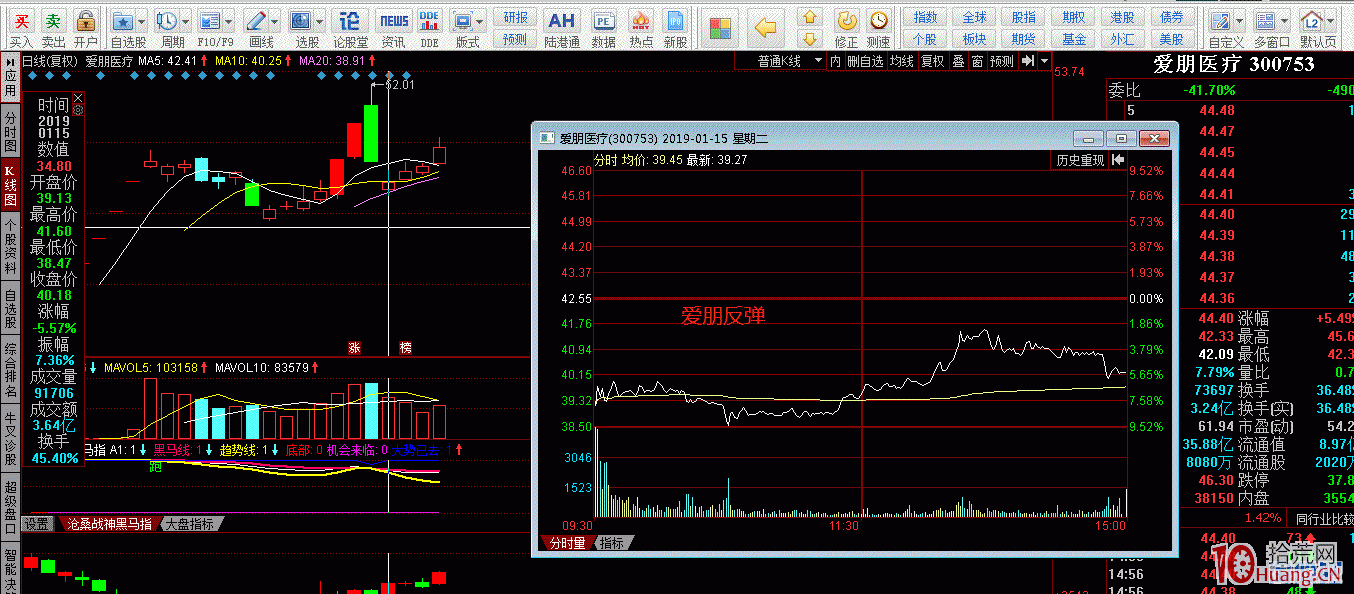
Task: Click the 2019-01-15 intraday popup title bar
Action: 805,138
